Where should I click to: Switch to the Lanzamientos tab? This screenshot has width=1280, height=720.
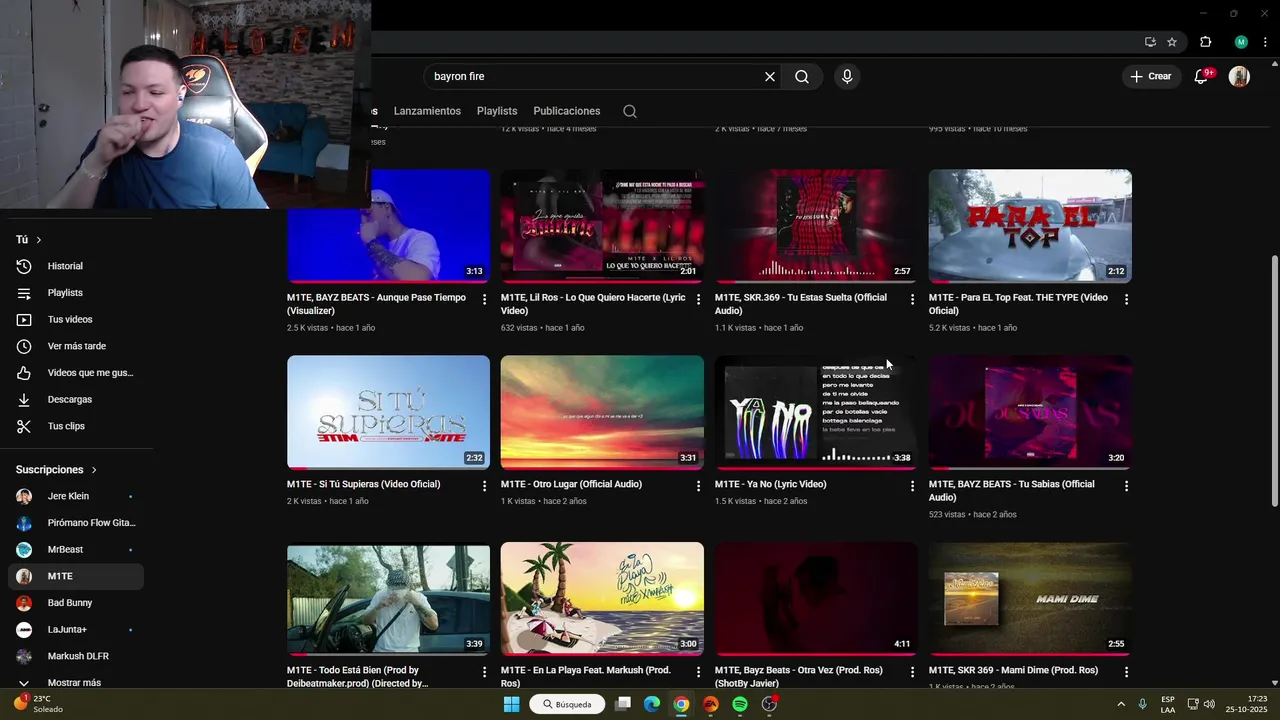427,111
